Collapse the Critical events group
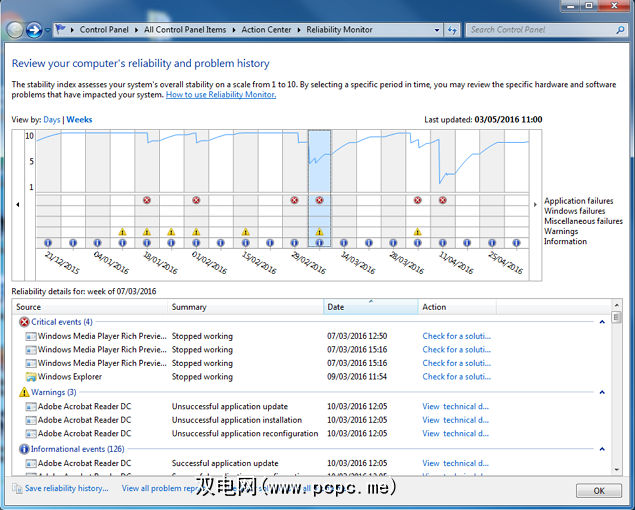Image resolution: width=635 pixels, height=510 pixels. coord(602,322)
